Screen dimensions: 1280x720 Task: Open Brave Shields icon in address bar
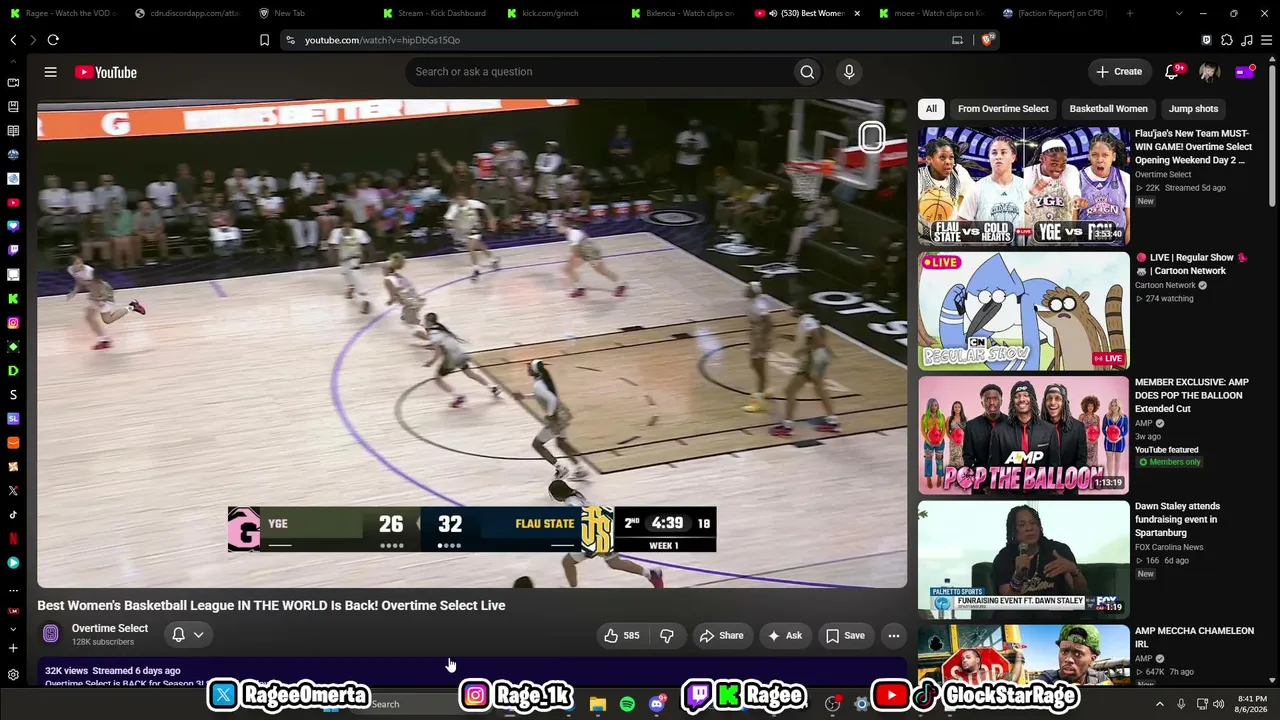987,40
